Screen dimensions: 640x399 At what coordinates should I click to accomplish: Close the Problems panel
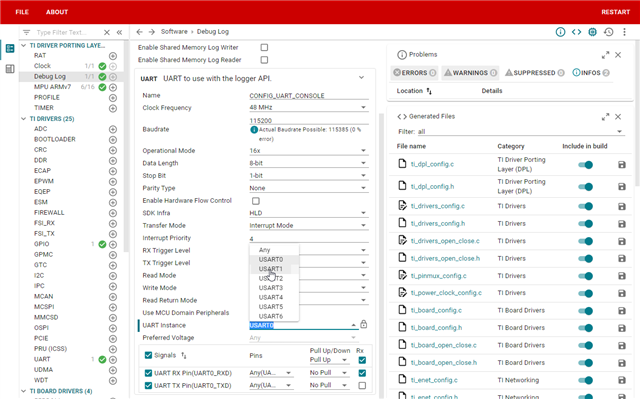pyautogui.click(x=618, y=55)
